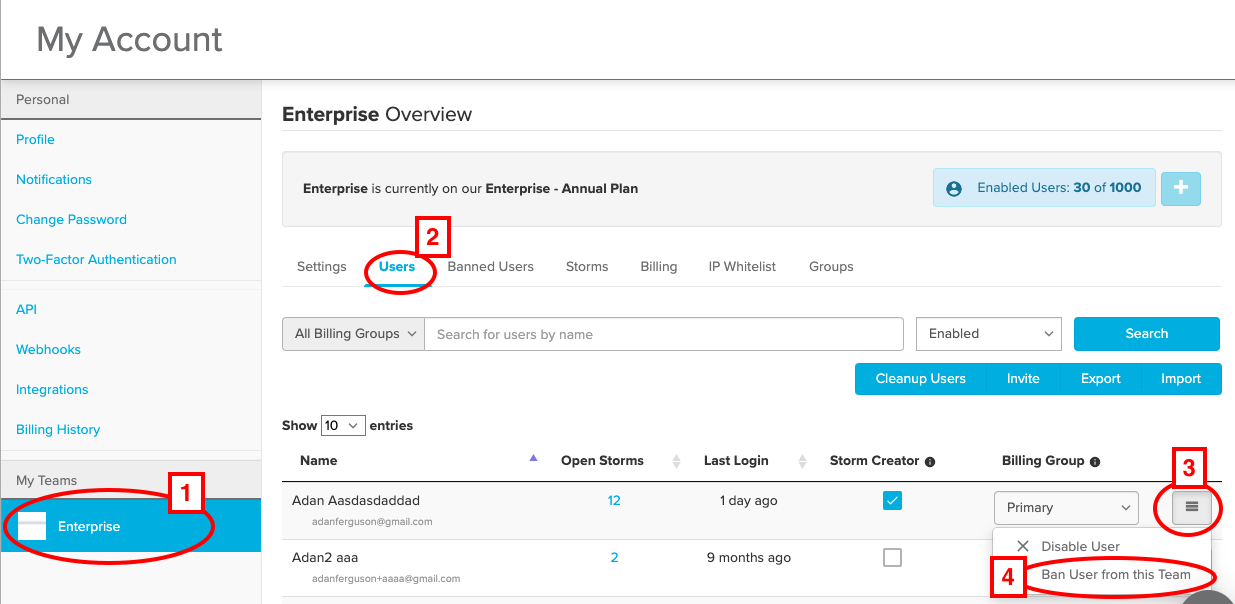Check Storm Creator for Adan2 aaa

pyautogui.click(x=893, y=558)
